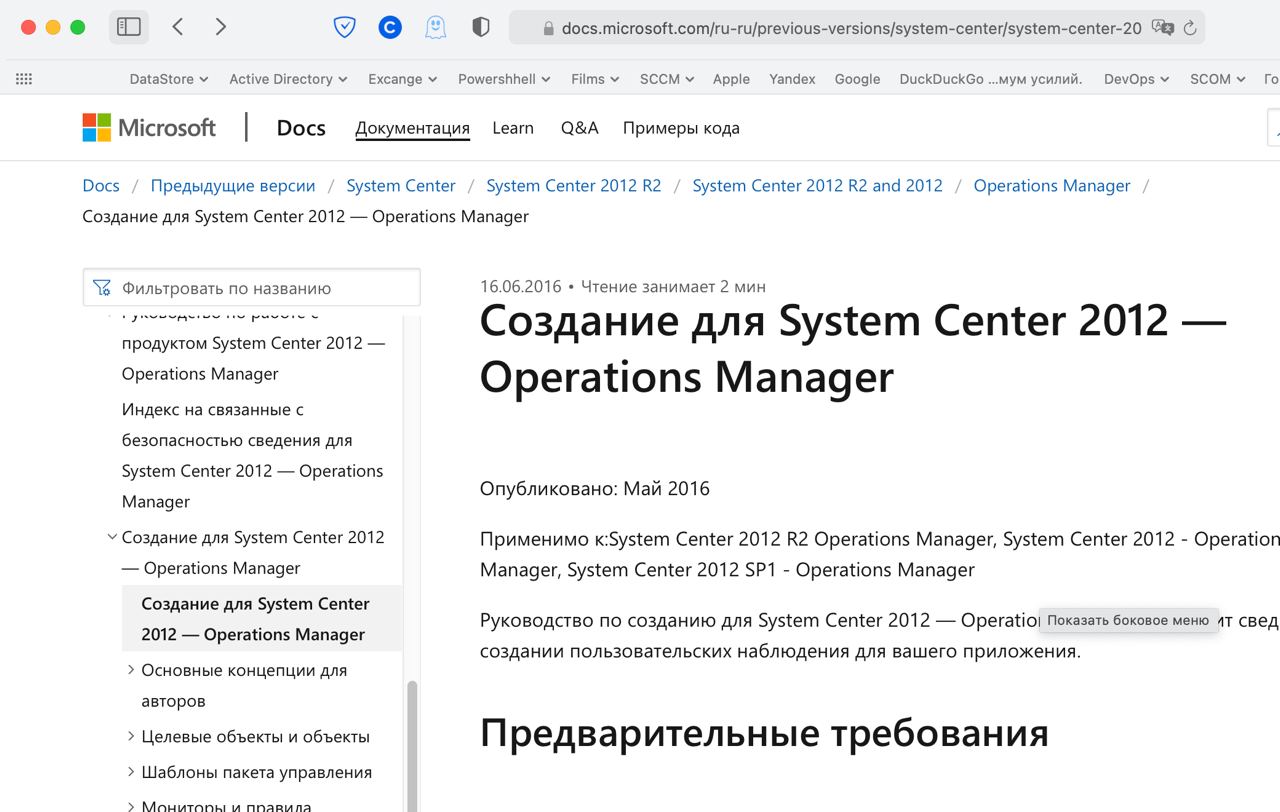The height and width of the screenshot is (812, 1280).
Task: Click the heading Предварительные требования
Action: tap(764, 733)
